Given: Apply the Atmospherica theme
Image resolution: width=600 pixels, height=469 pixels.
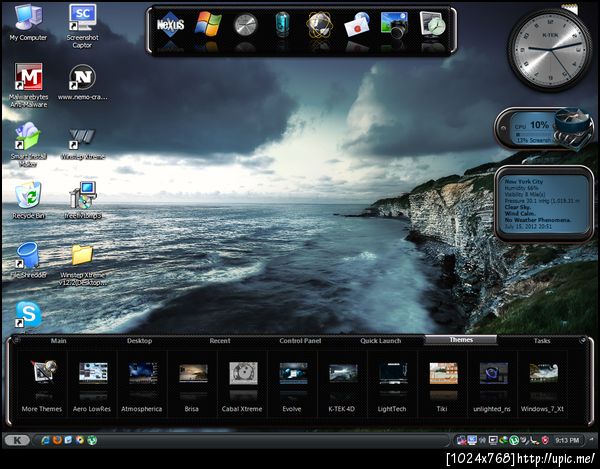Looking at the screenshot, I should (x=142, y=386).
